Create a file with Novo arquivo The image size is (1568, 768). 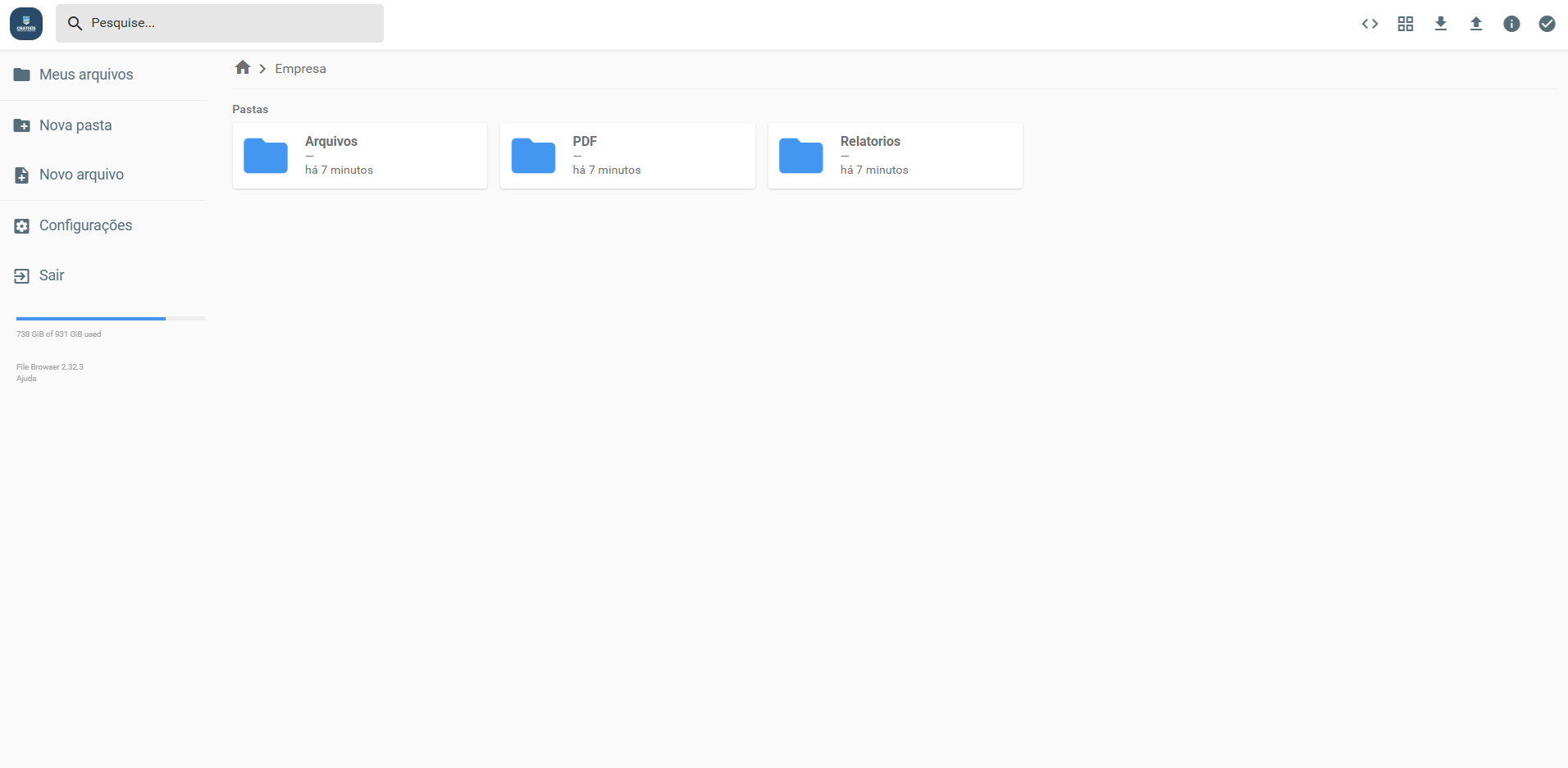(x=81, y=174)
